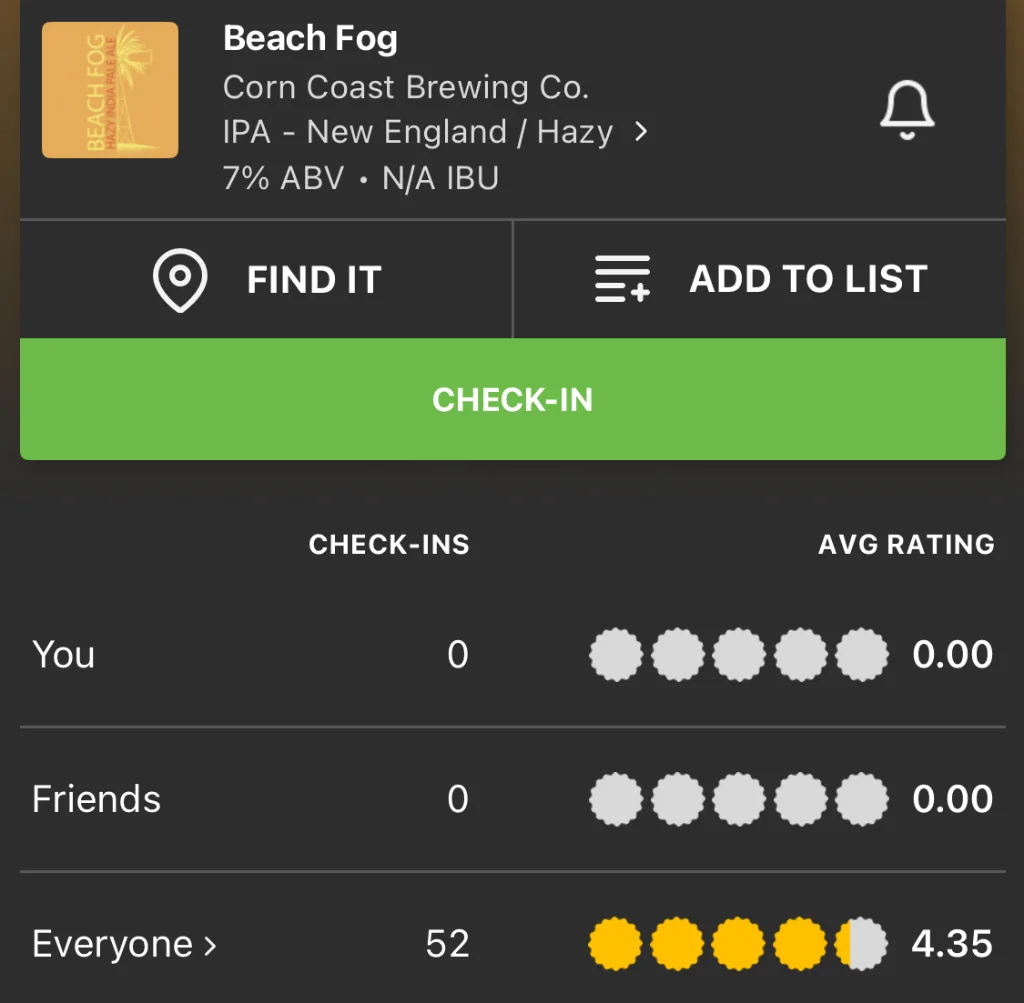This screenshot has height=1003, width=1024.
Task: Open Corn Coast Brewing Co. brewery page
Action: coord(406,87)
